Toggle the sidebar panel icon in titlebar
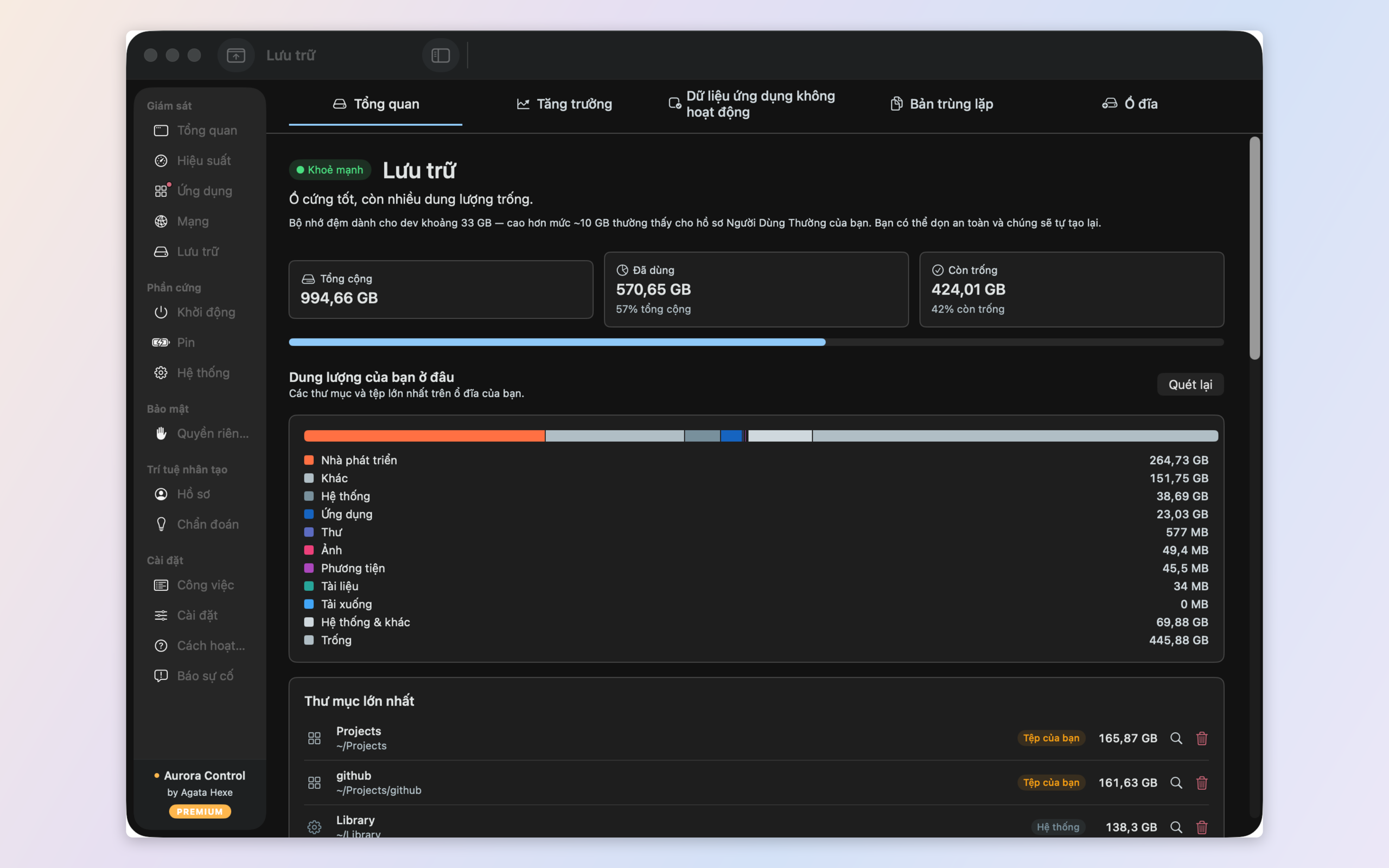This screenshot has width=1389, height=868. click(440, 55)
